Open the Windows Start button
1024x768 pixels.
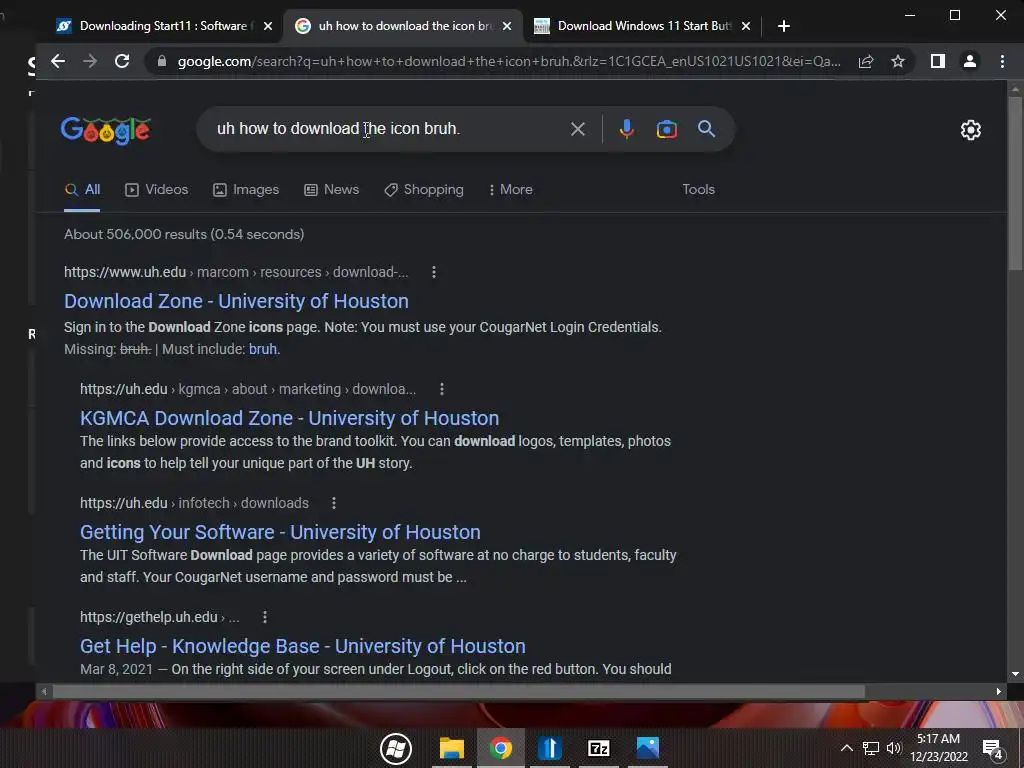[x=396, y=748]
